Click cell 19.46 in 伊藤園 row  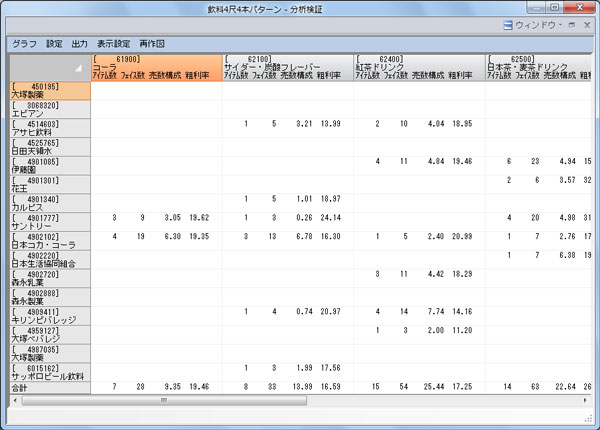(x=462, y=161)
